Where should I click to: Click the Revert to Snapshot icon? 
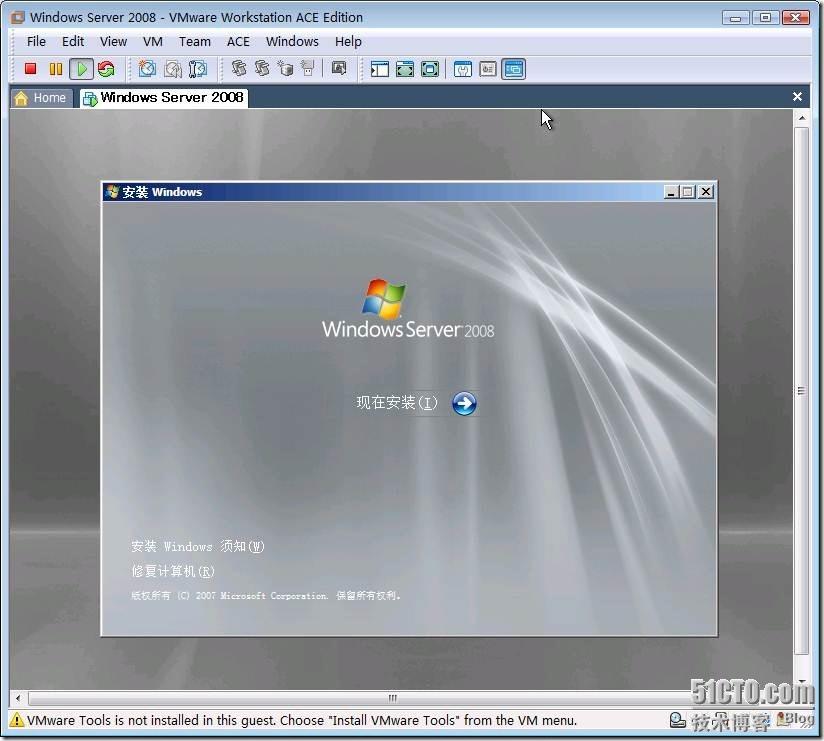point(172,69)
